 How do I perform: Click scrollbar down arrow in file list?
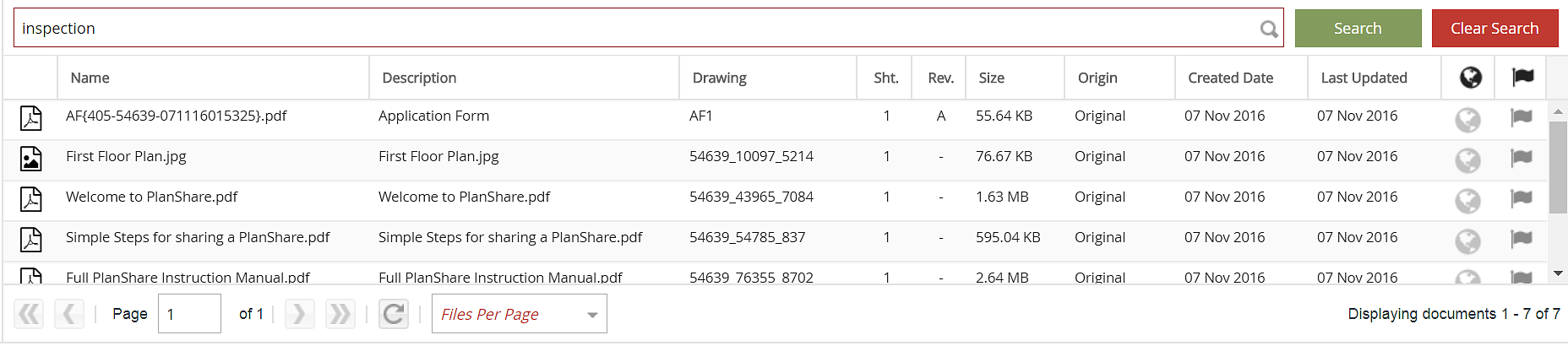coord(1558,274)
